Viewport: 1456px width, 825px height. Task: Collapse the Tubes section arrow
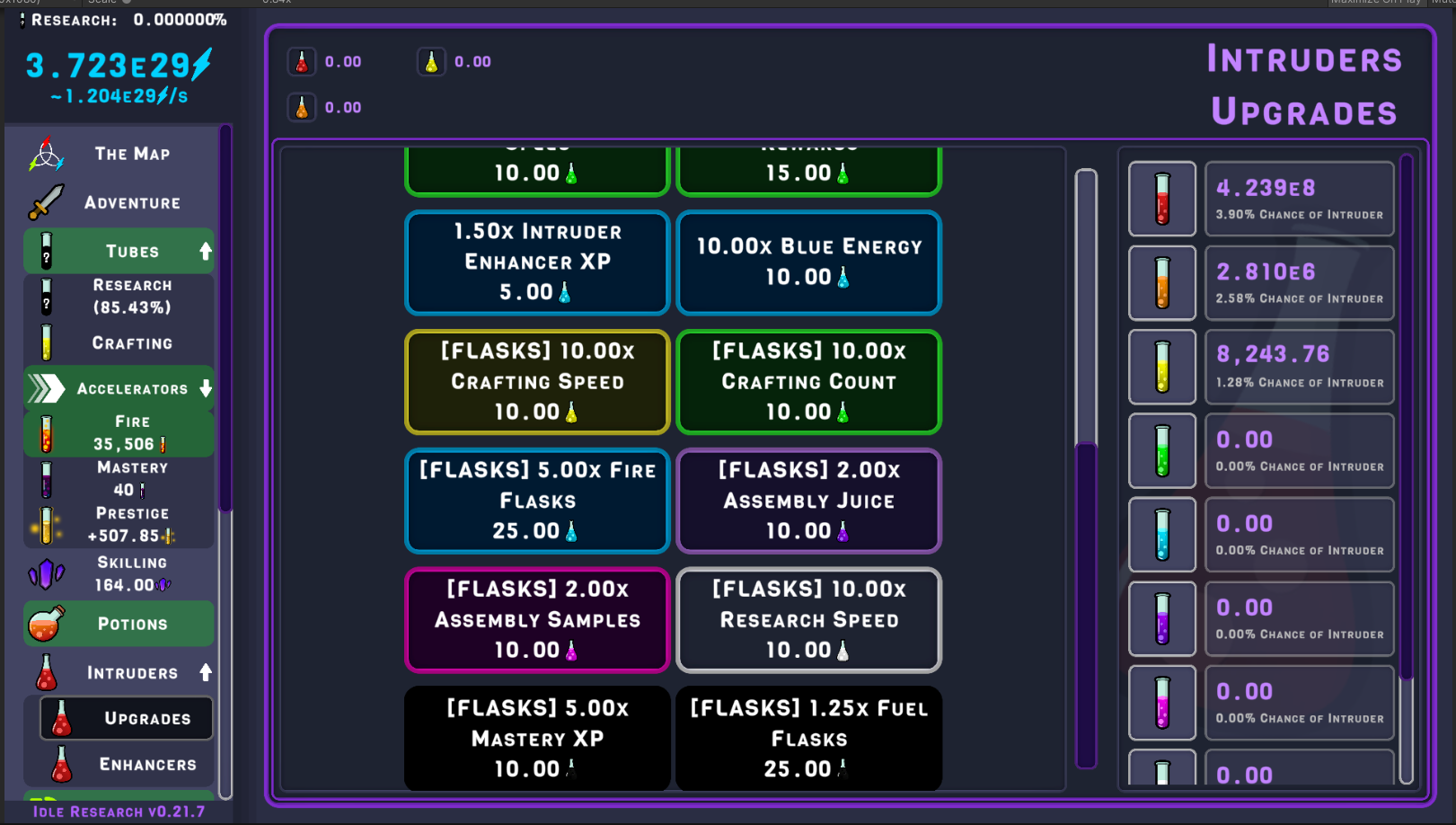206,252
